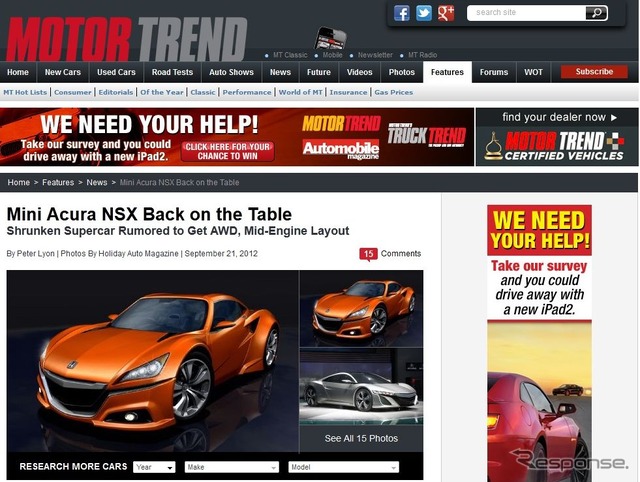The width and height of the screenshot is (640, 482).
Task: Select the Features tab
Action: (x=447, y=72)
